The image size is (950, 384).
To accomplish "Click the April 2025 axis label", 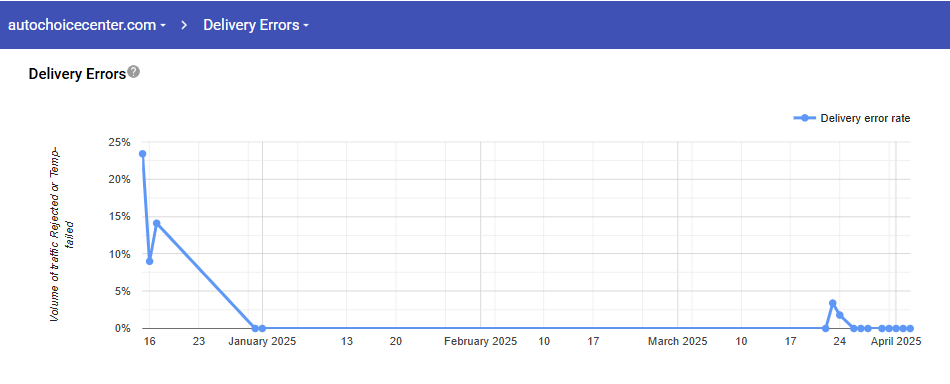I will pyautogui.click(x=896, y=342).
